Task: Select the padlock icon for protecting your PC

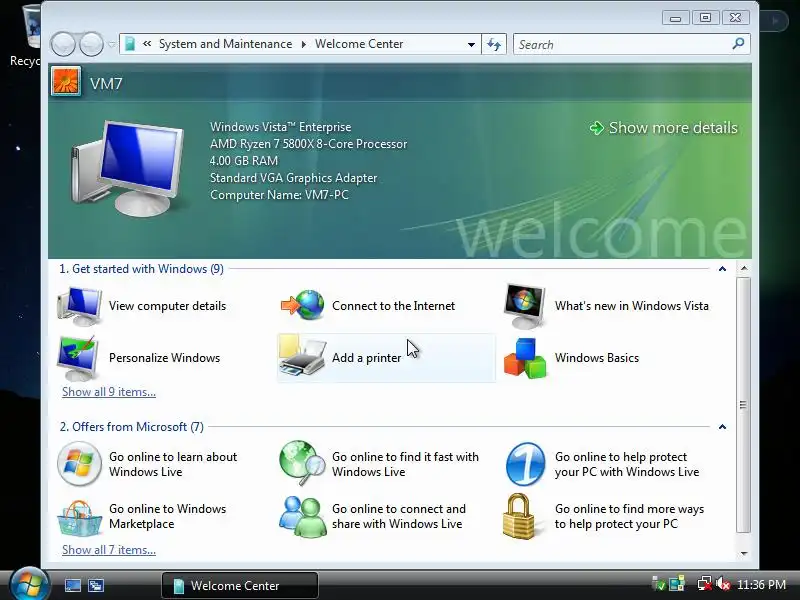Action: 518,516
